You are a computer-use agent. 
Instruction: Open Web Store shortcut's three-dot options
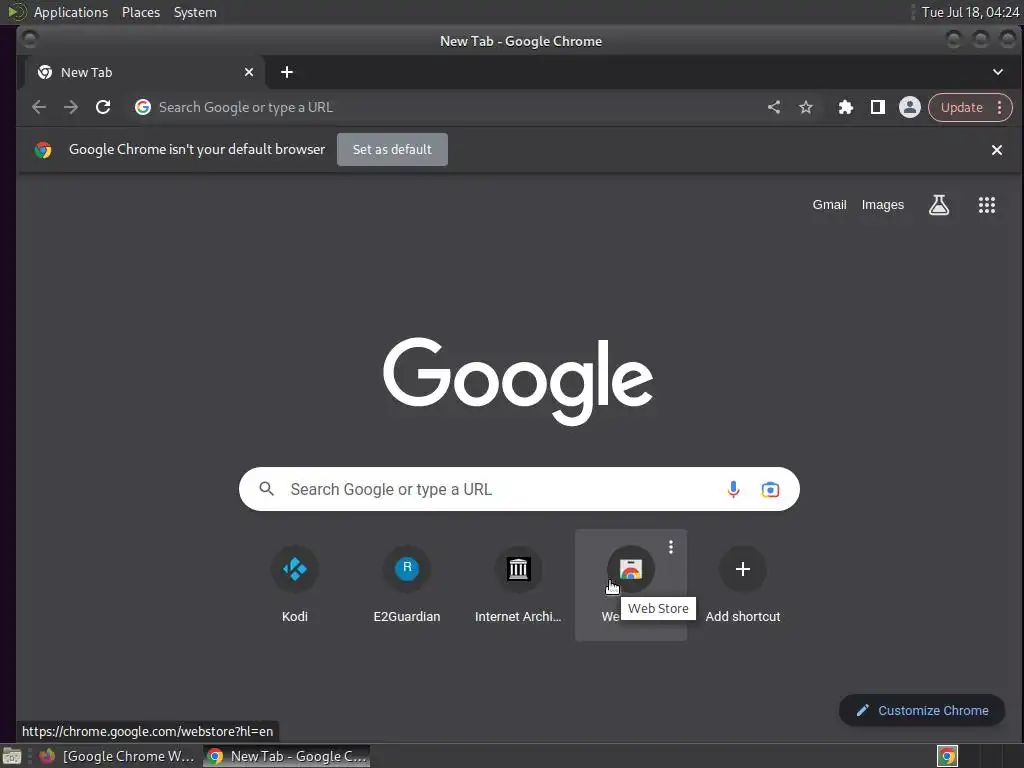click(x=671, y=547)
